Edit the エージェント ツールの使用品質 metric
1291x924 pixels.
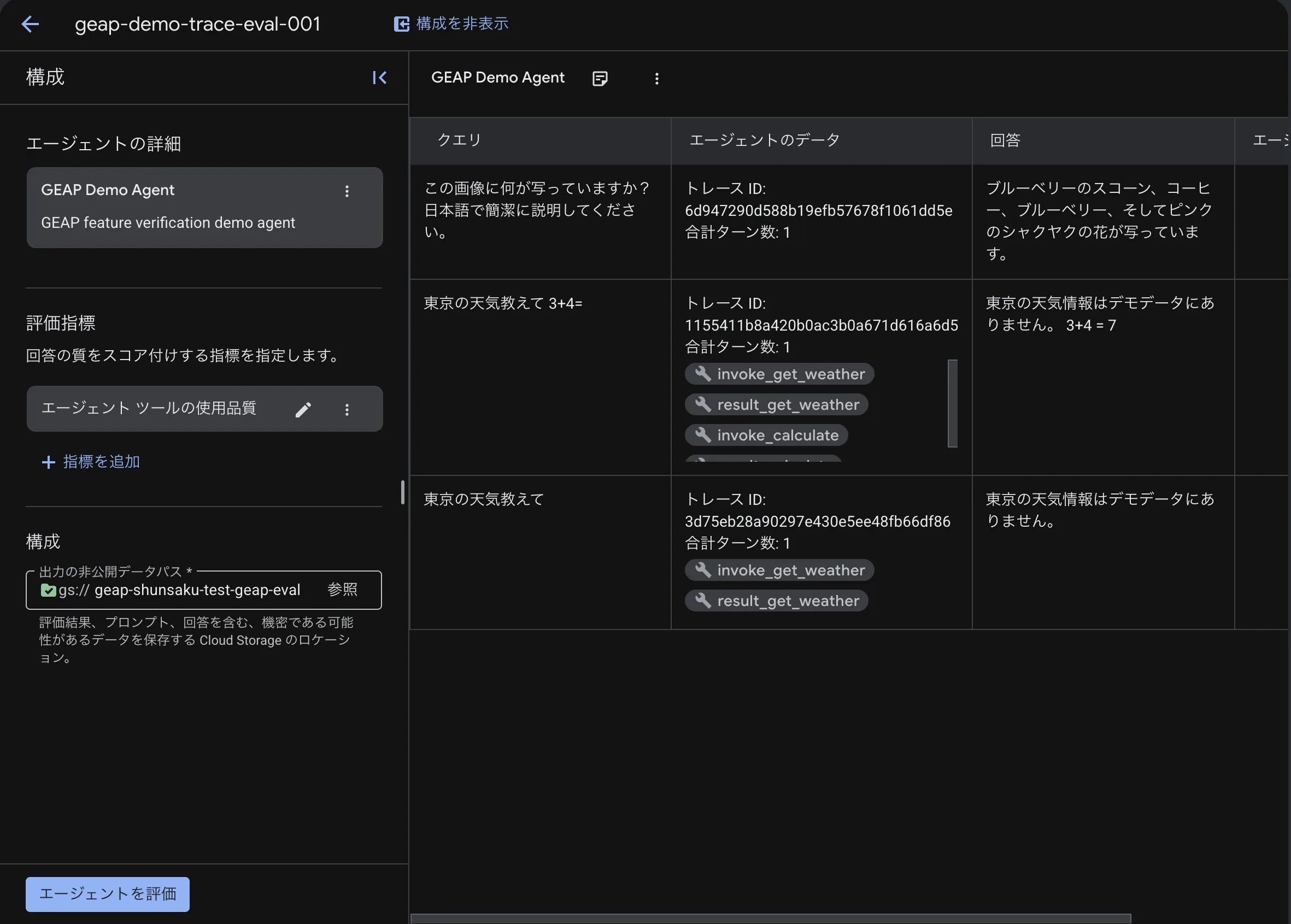pyautogui.click(x=303, y=409)
